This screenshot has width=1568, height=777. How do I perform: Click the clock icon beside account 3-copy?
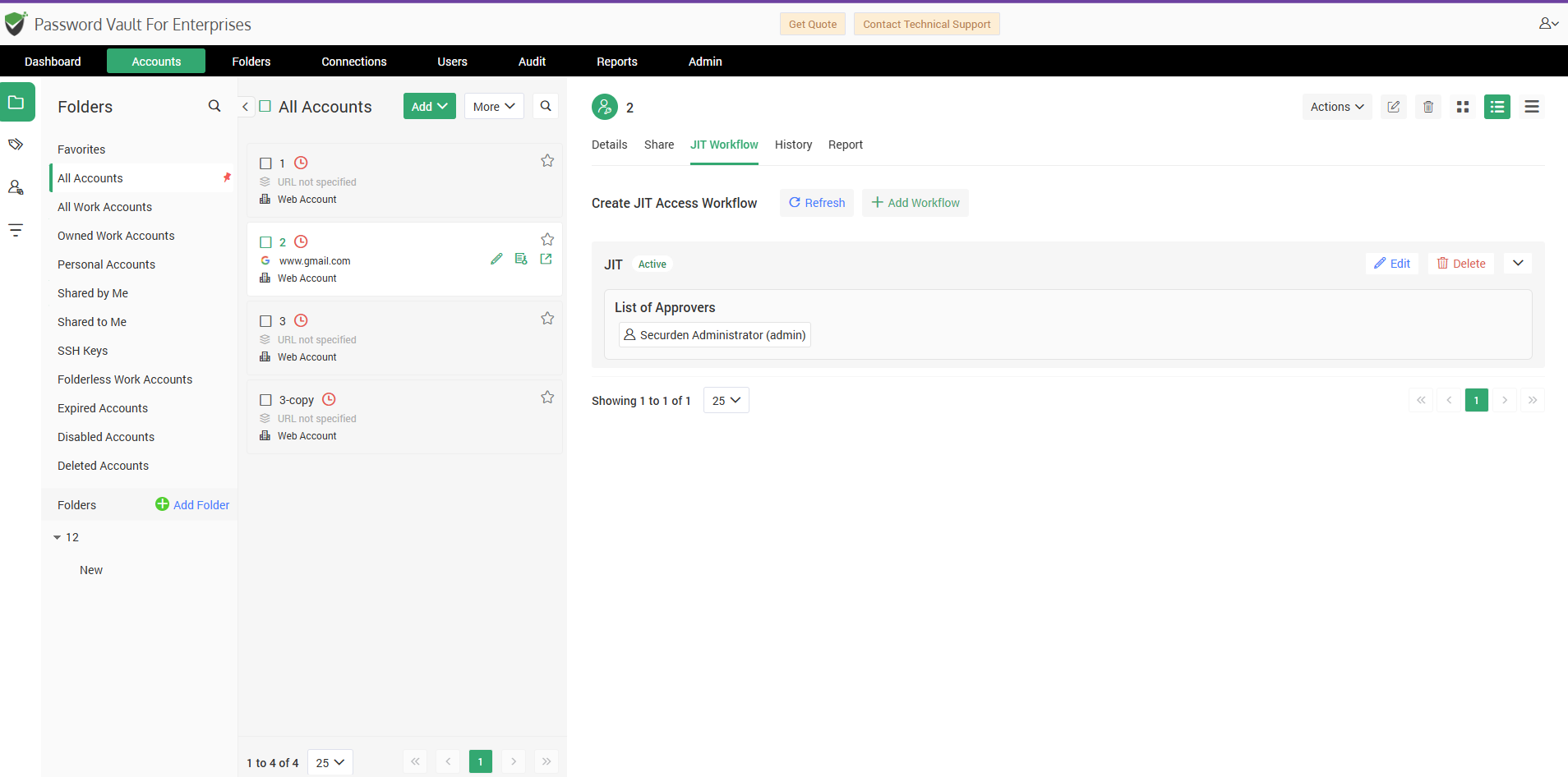[329, 399]
